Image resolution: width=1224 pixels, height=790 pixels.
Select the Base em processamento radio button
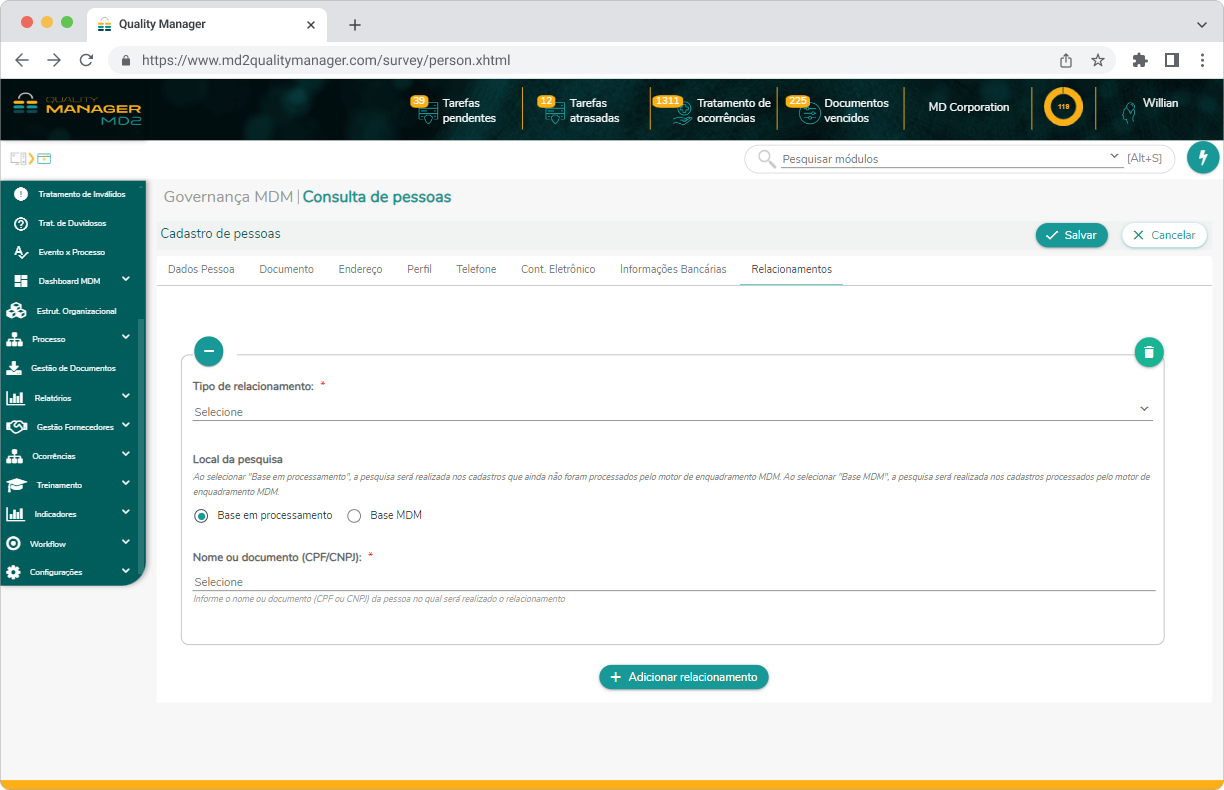click(201, 516)
